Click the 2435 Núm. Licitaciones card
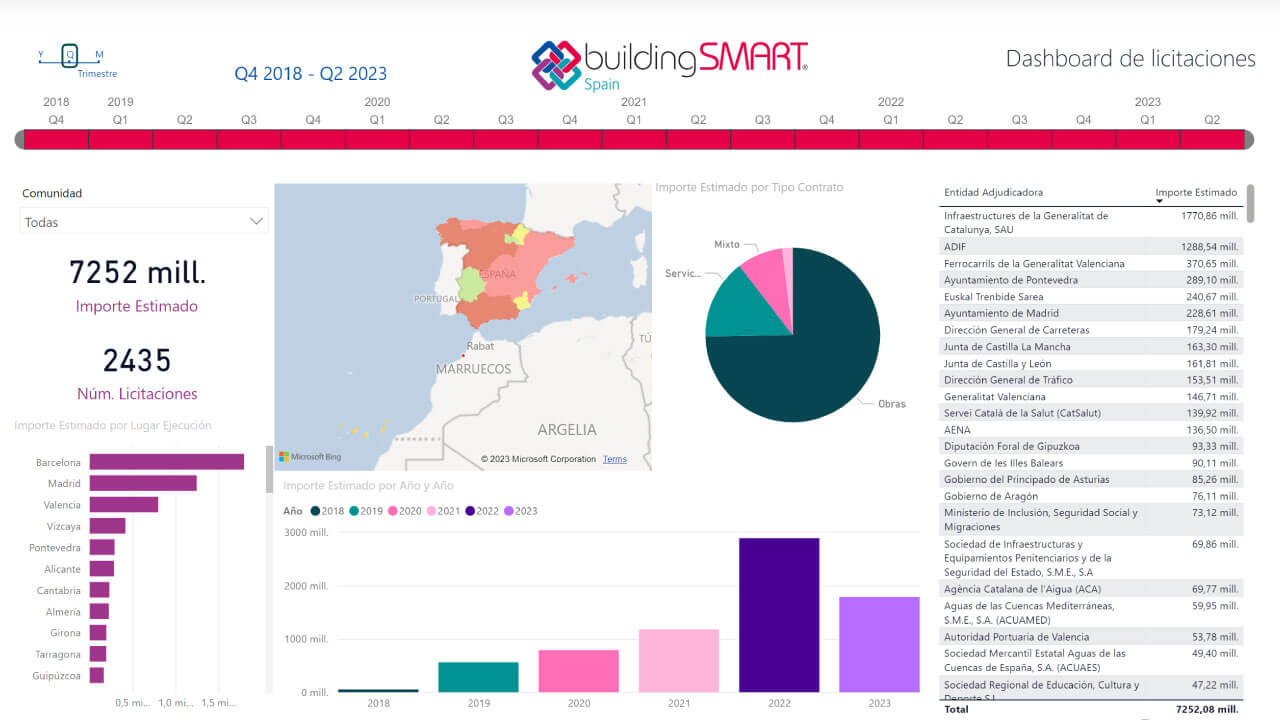 click(x=137, y=372)
